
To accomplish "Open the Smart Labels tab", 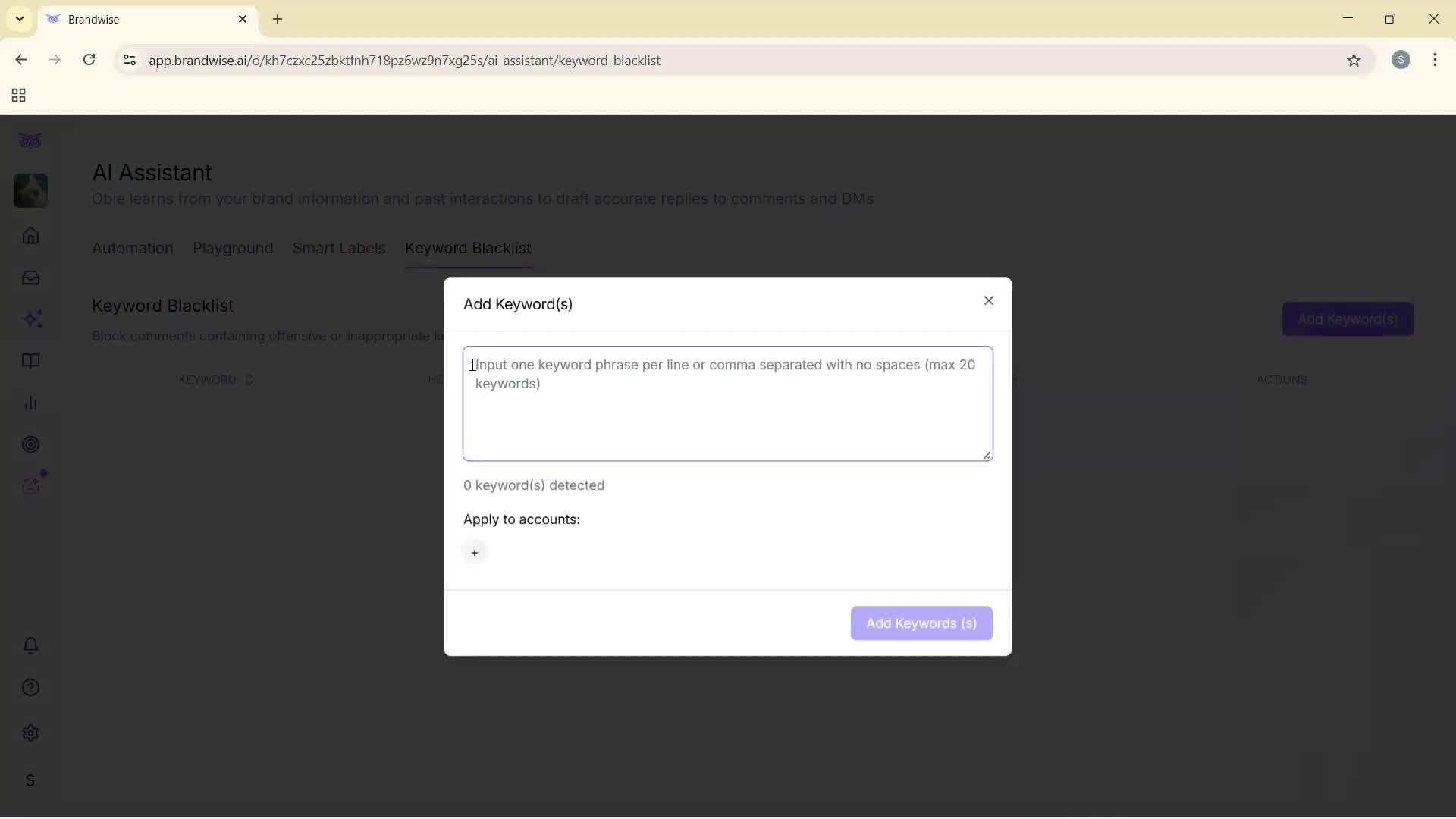I will [x=339, y=248].
